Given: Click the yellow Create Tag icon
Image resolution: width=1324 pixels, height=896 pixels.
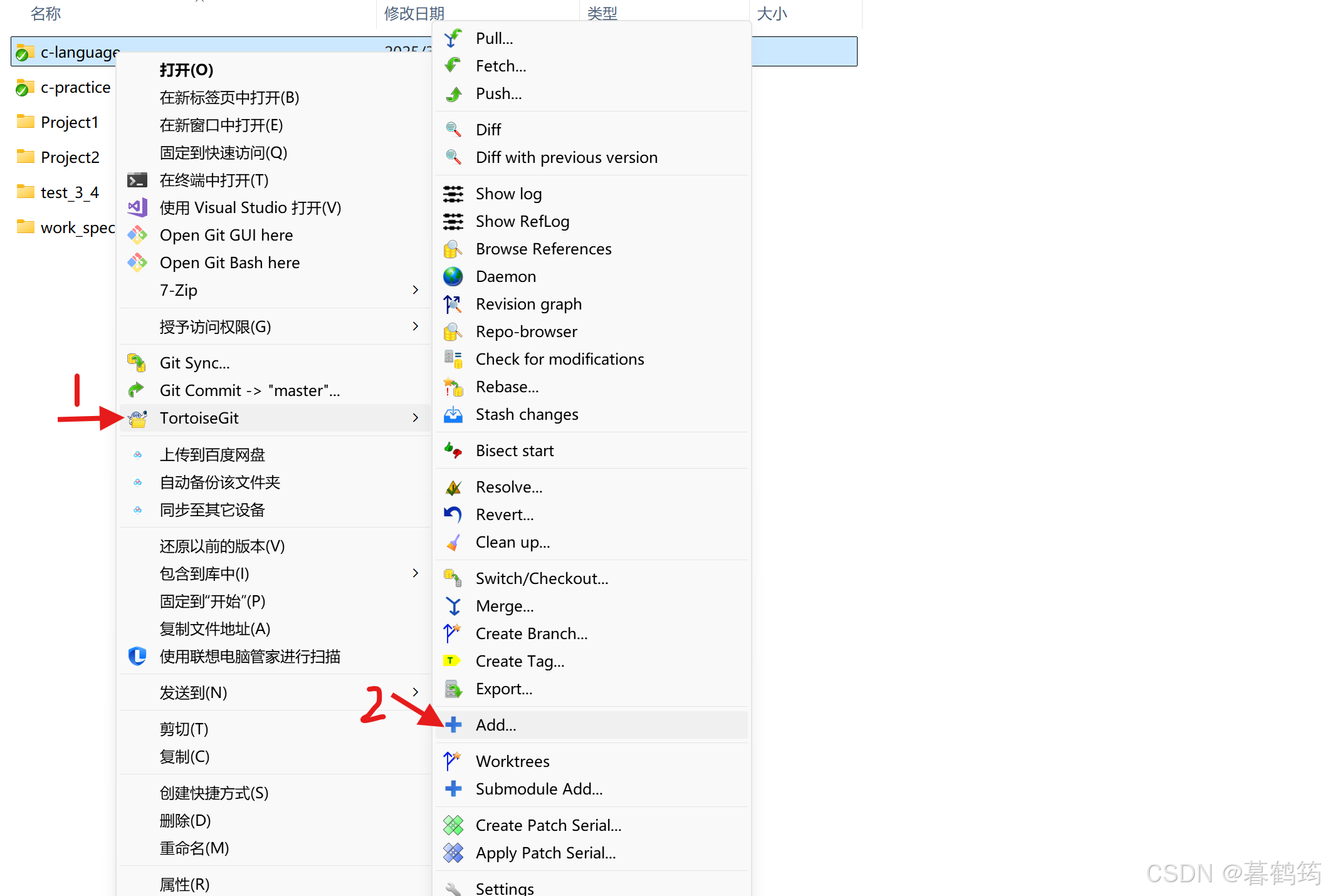Looking at the screenshot, I should (451, 661).
